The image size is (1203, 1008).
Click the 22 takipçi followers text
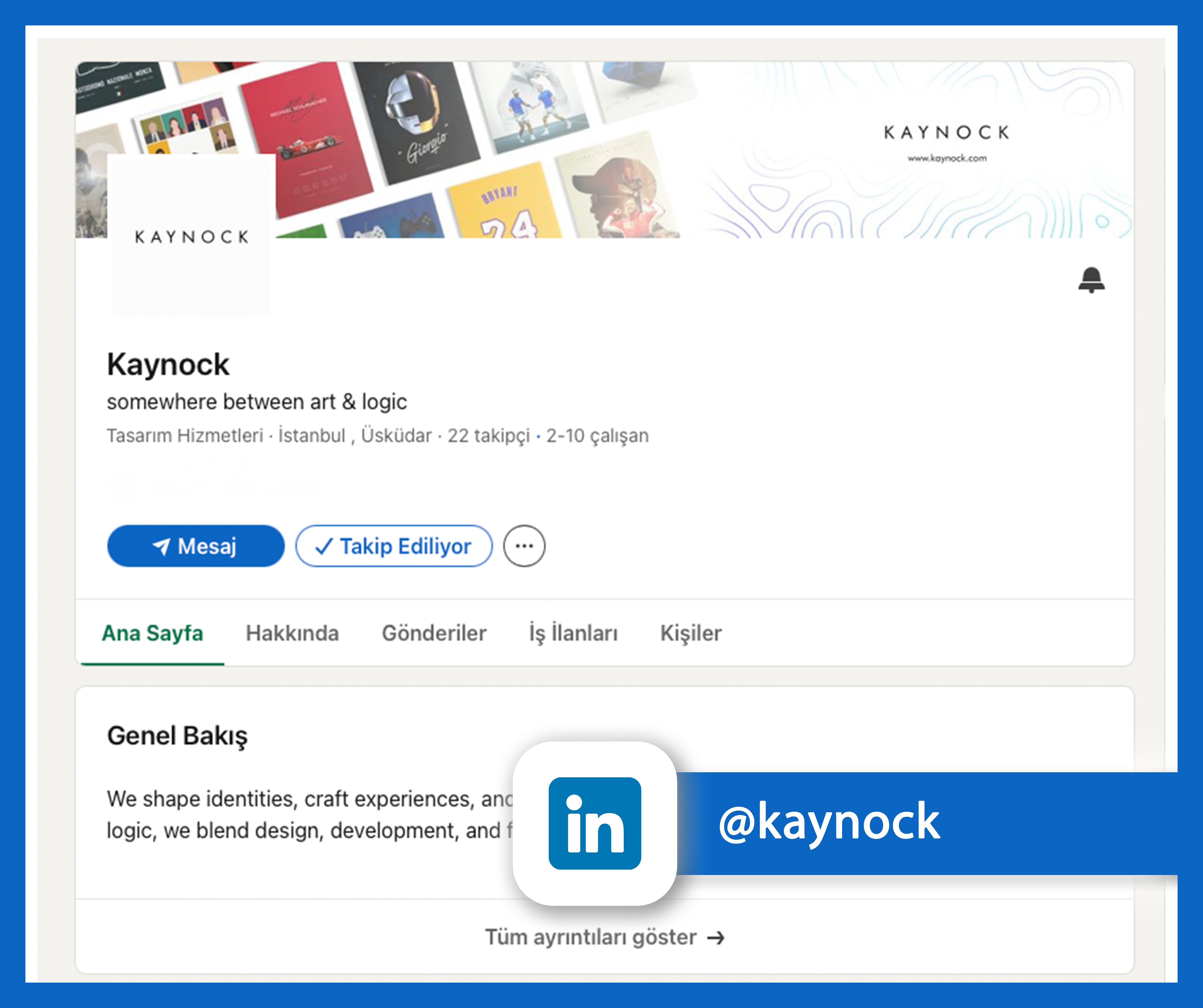click(x=489, y=436)
